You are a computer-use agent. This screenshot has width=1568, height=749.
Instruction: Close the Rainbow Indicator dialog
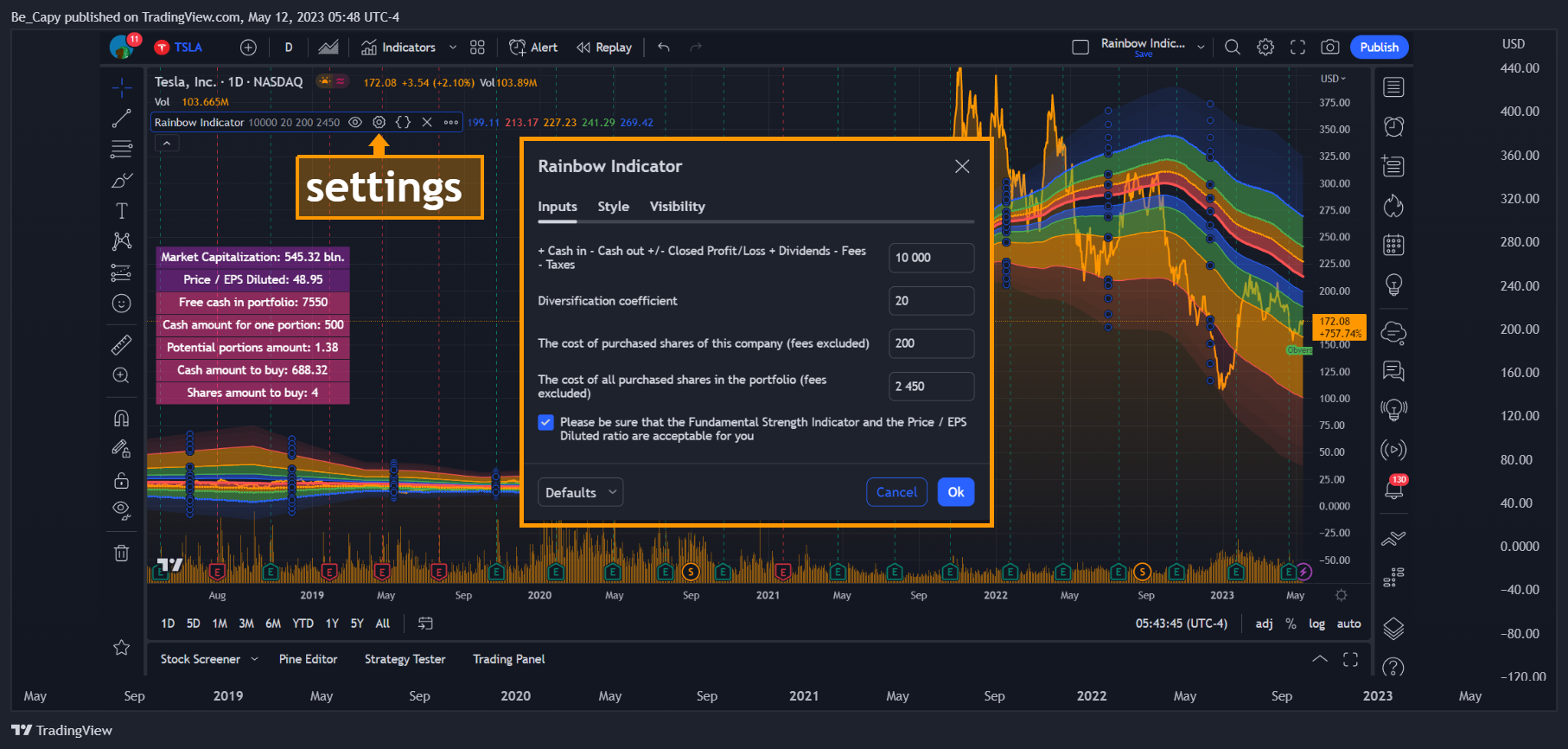pyautogui.click(x=962, y=166)
